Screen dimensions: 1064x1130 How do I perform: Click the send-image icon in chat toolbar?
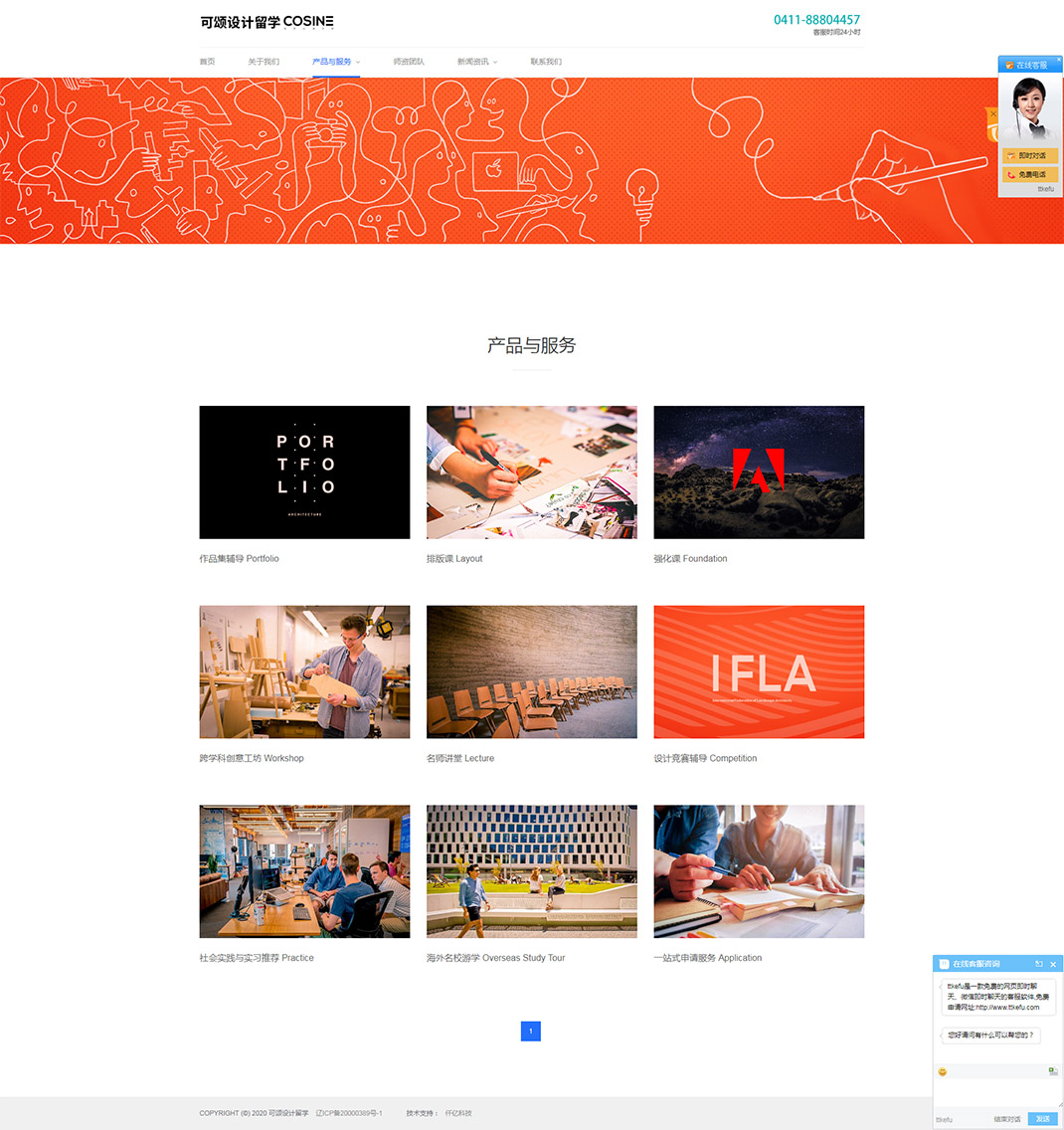(x=1052, y=1071)
